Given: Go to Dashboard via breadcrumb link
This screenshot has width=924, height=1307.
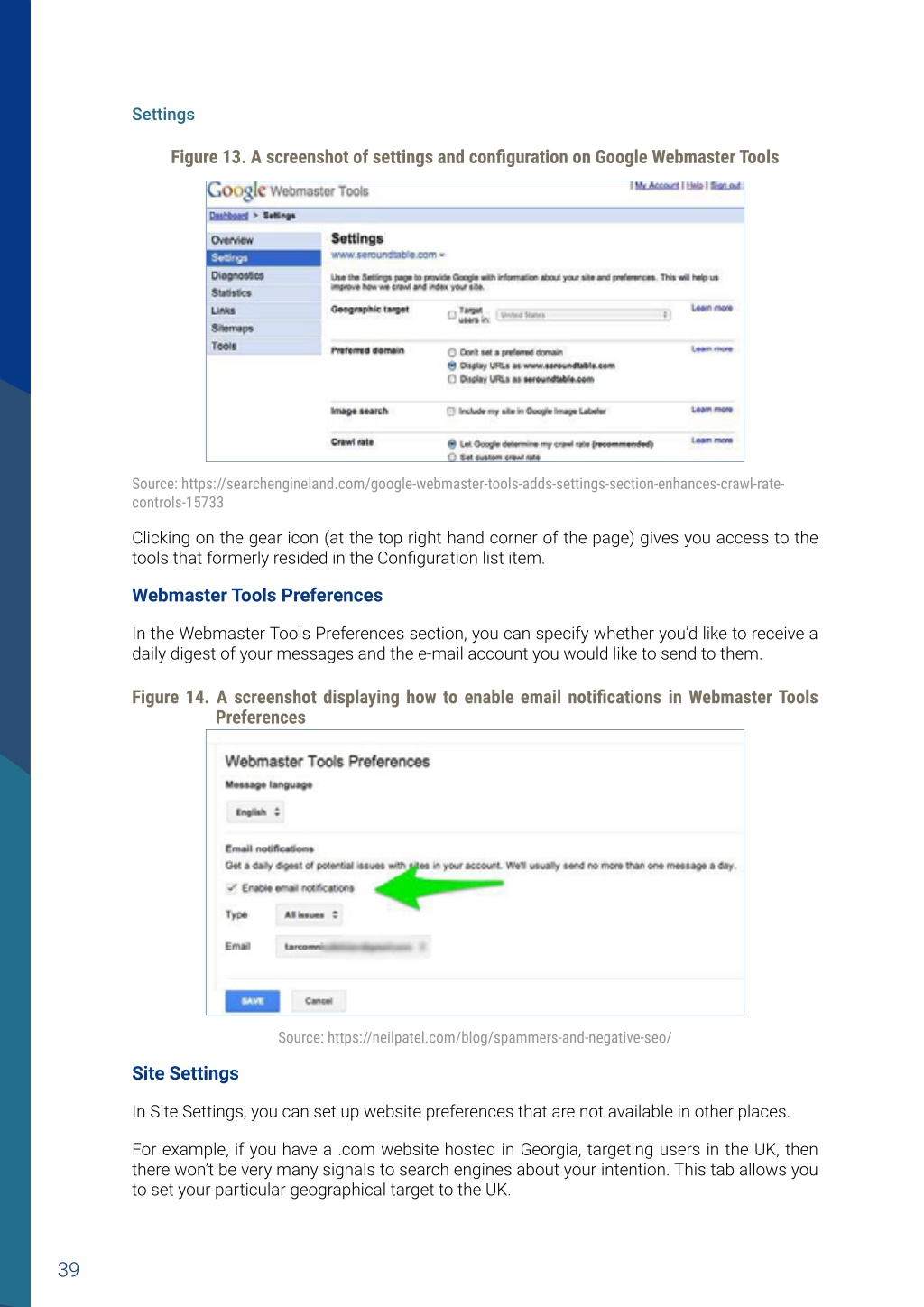Looking at the screenshot, I should point(228,216).
